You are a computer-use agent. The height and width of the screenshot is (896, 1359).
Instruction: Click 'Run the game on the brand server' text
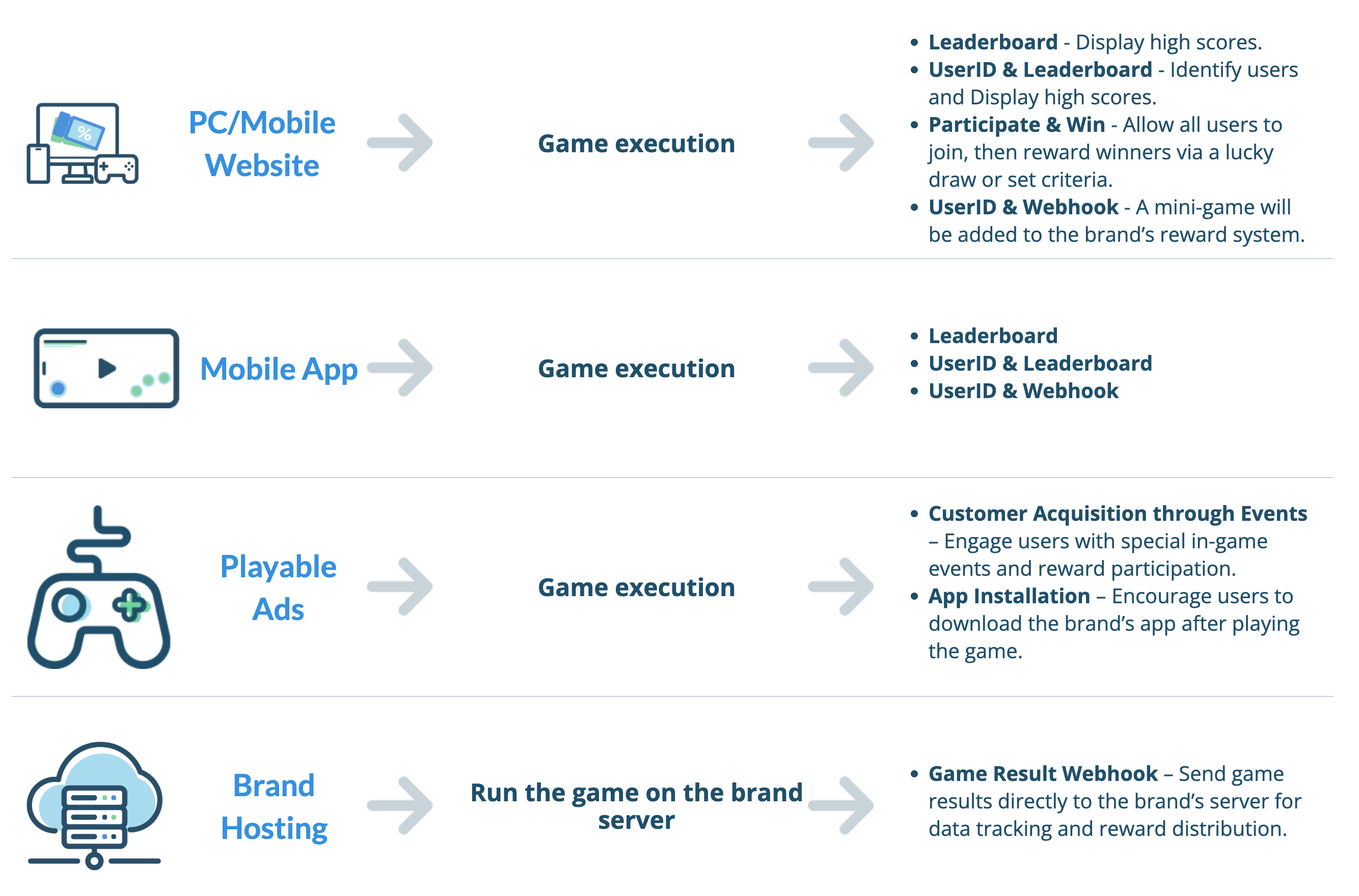tap(636, 806)
